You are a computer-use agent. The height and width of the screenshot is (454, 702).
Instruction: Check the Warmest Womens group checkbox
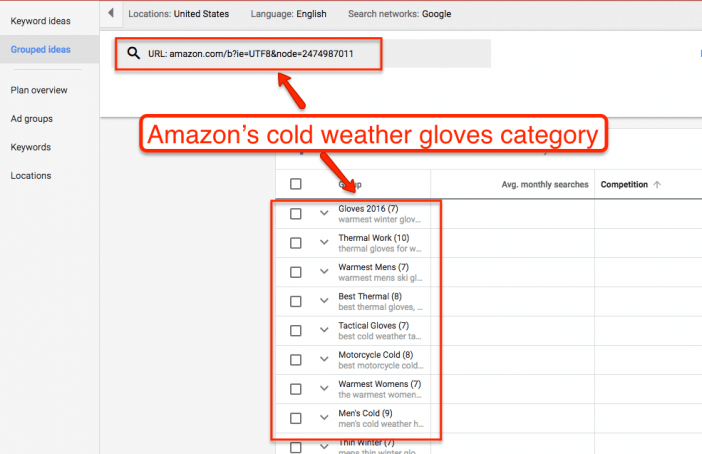pos(295,389)
